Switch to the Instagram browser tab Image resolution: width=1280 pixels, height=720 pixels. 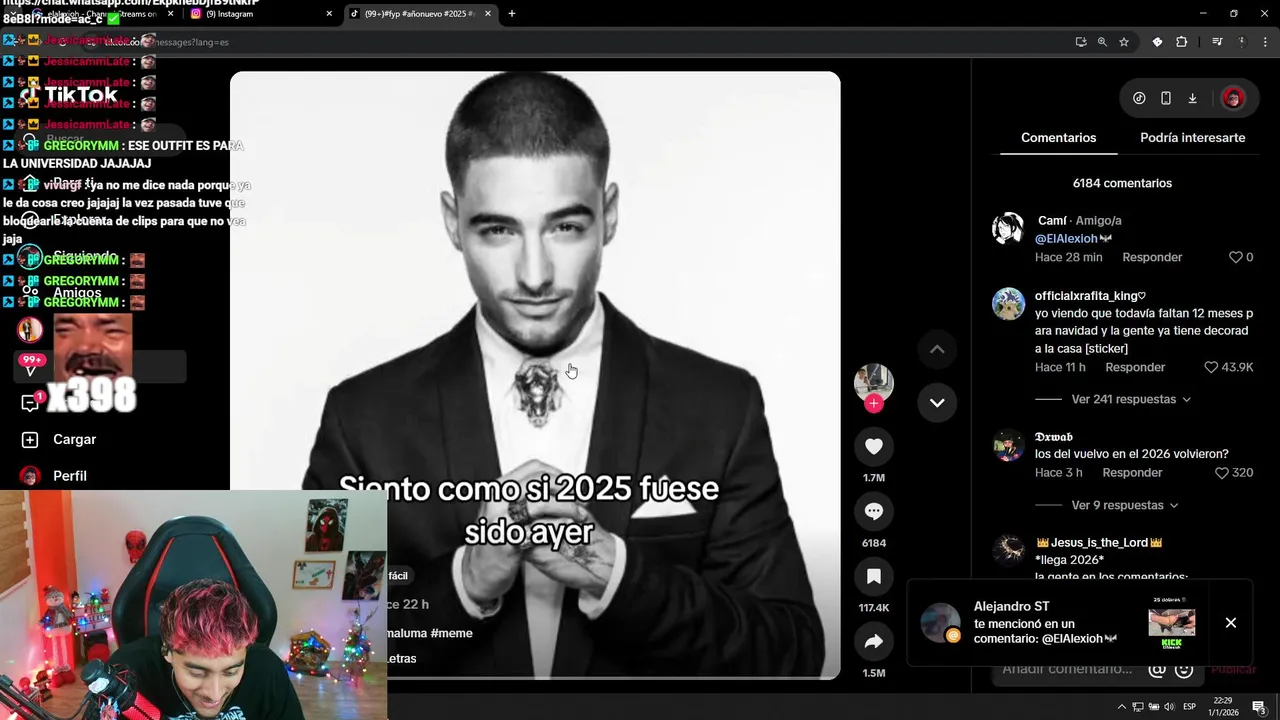coord(263,14)
